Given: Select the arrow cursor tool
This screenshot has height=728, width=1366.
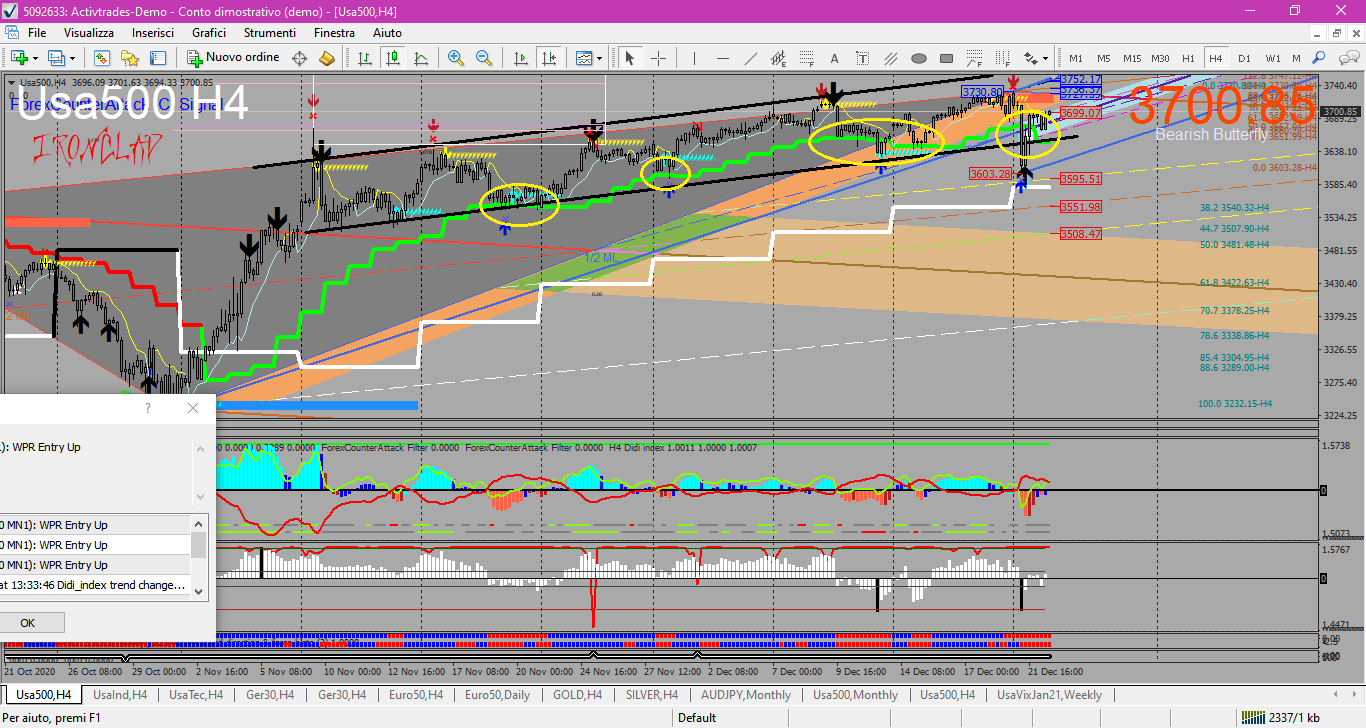Looking at the screenshot, I should (630, 58).
